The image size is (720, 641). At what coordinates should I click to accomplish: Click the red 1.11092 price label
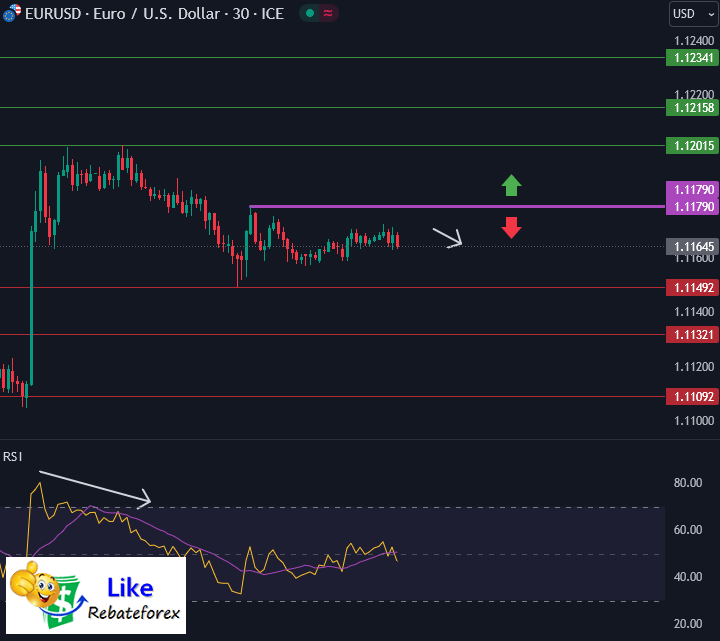click(691, 397)
